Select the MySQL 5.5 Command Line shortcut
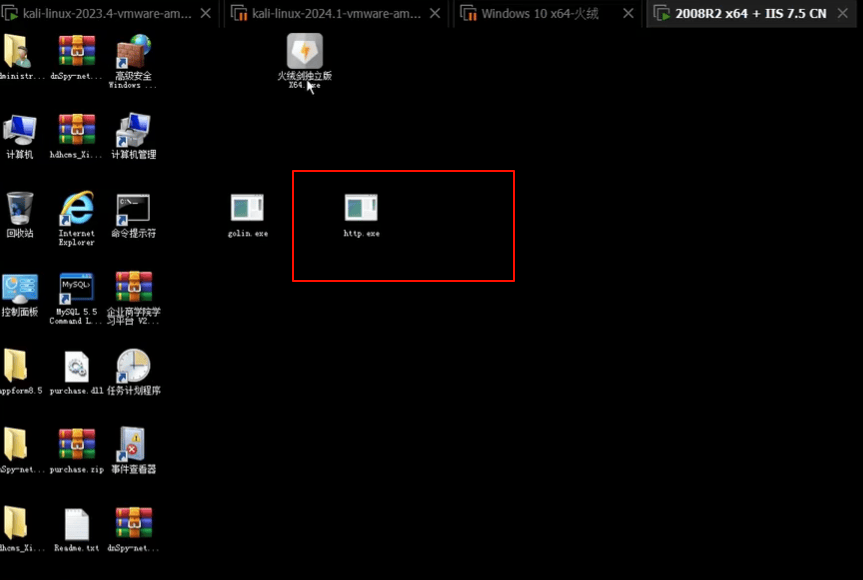 pyautogui.click(x=77, y=288)
